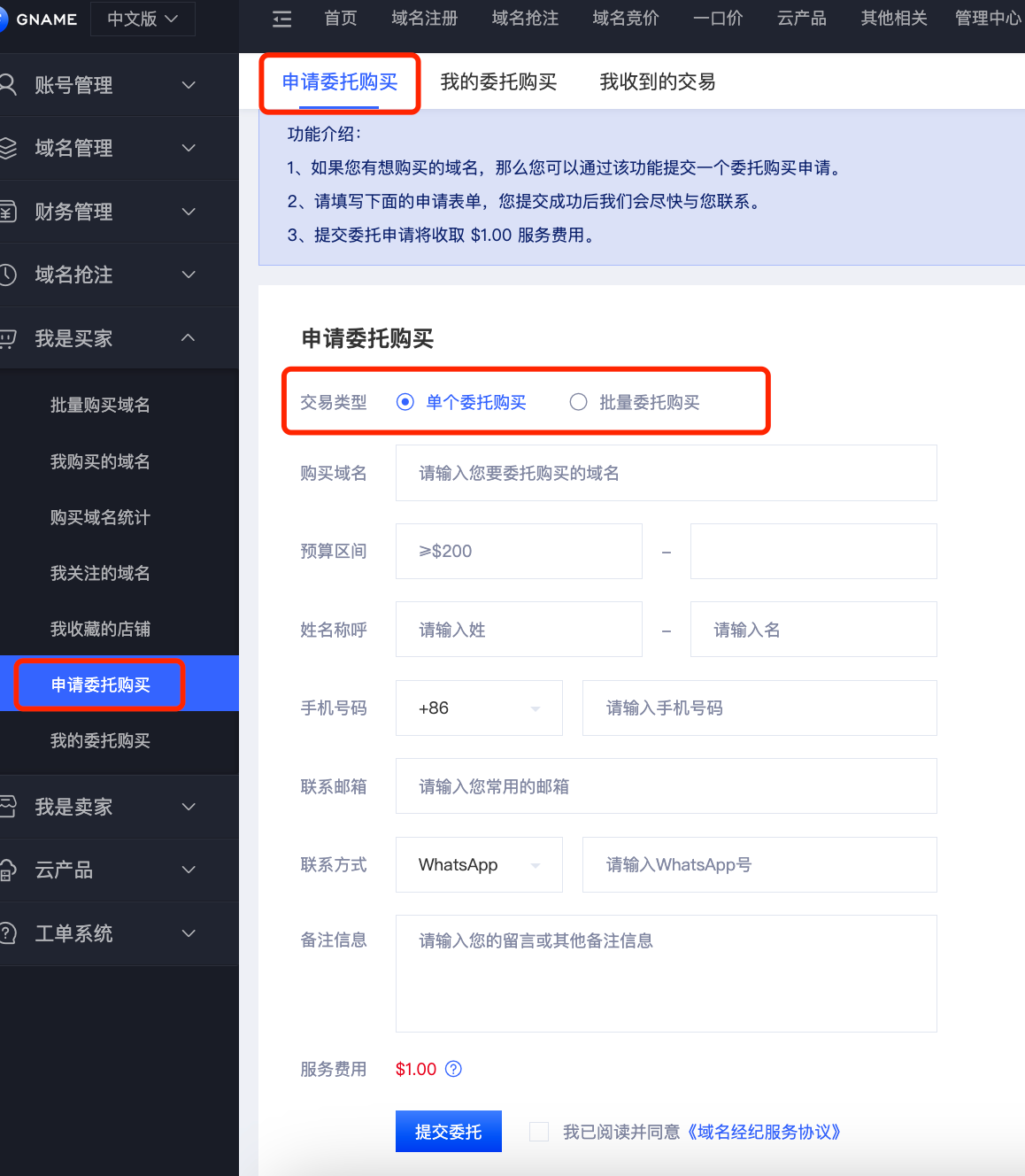
Task: Click the GNAME logo
Action: (x=39, y=19)
